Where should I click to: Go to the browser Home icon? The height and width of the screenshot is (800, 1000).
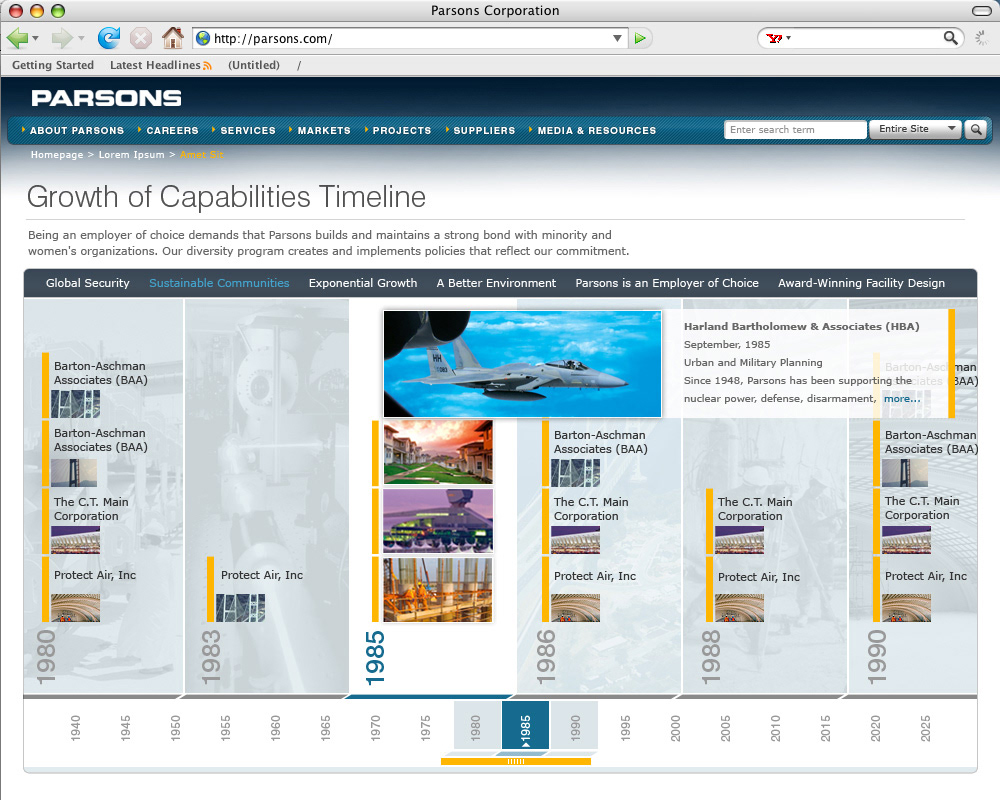click(x=172, y=38)
